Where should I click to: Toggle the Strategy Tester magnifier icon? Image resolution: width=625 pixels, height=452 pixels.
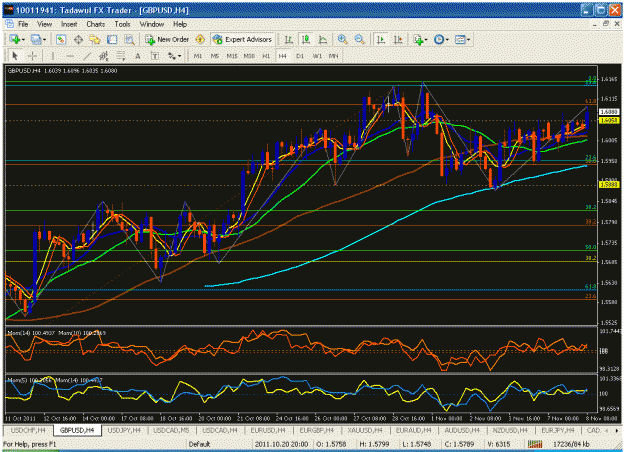tap(129, 39)
